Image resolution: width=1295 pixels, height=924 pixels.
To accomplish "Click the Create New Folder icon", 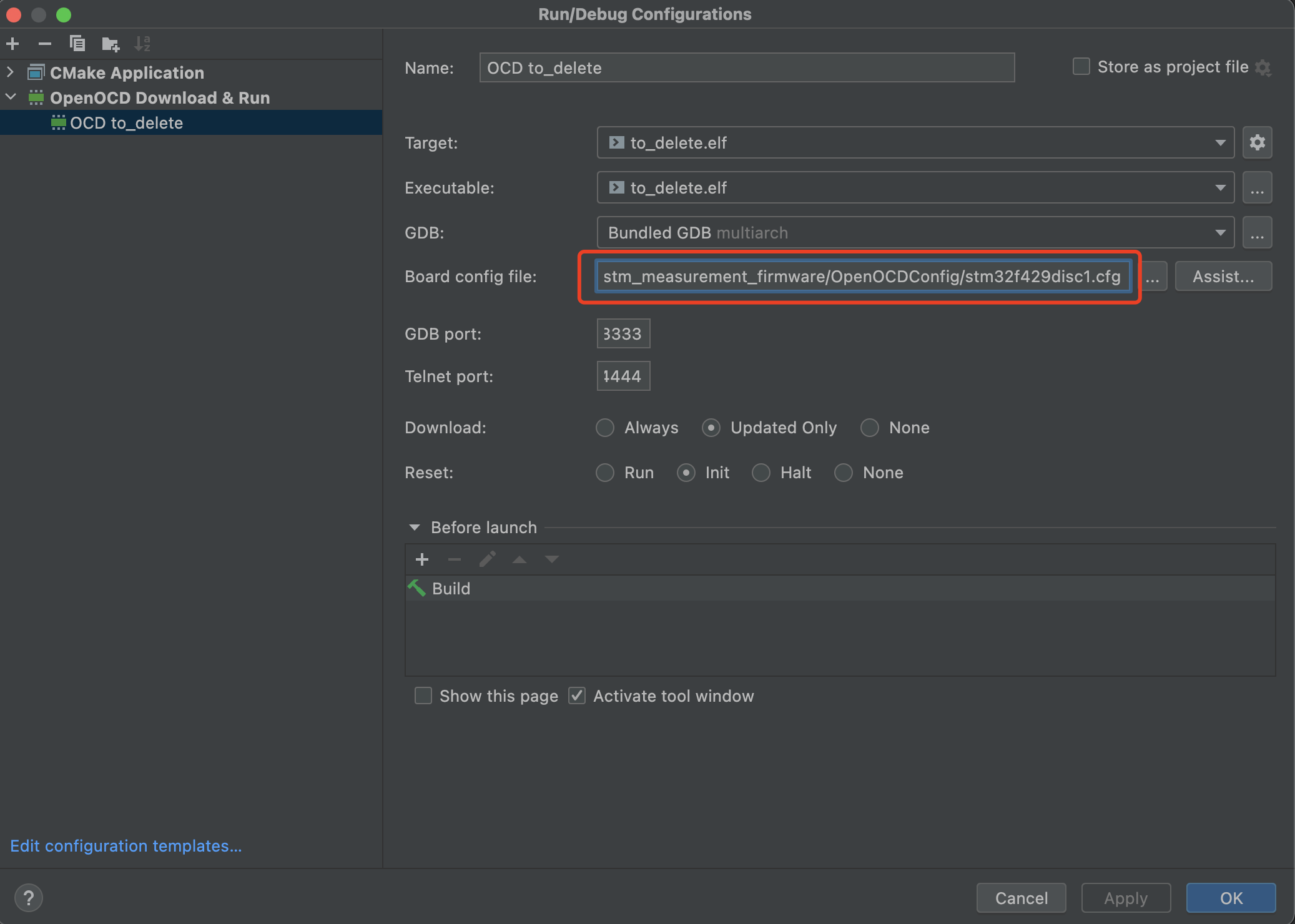I will click(x=111, y=44).
